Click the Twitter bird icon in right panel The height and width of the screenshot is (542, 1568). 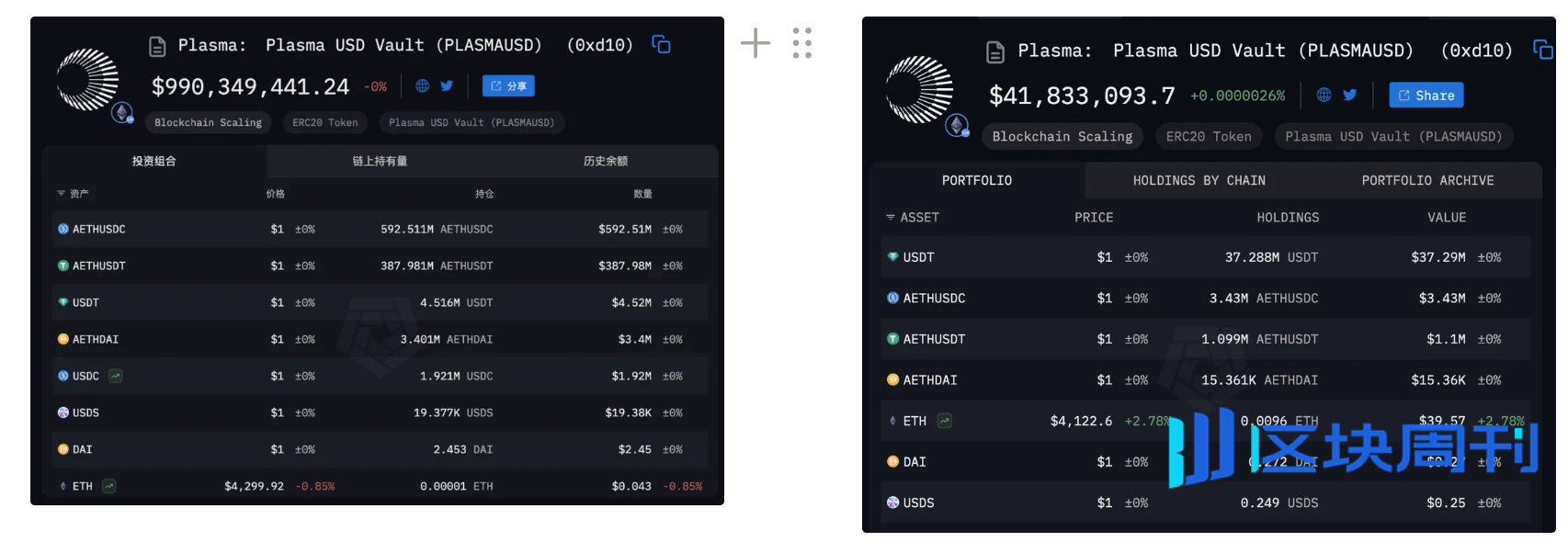click(x=1349, y=95)
